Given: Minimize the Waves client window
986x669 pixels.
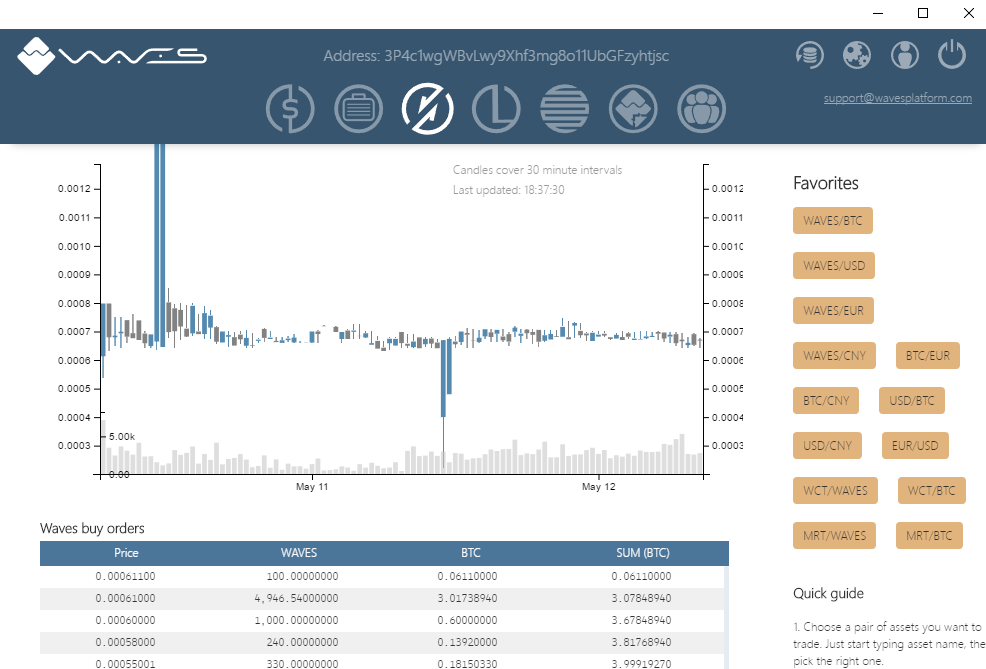Looking at the screenshot, I should [878, 13].
